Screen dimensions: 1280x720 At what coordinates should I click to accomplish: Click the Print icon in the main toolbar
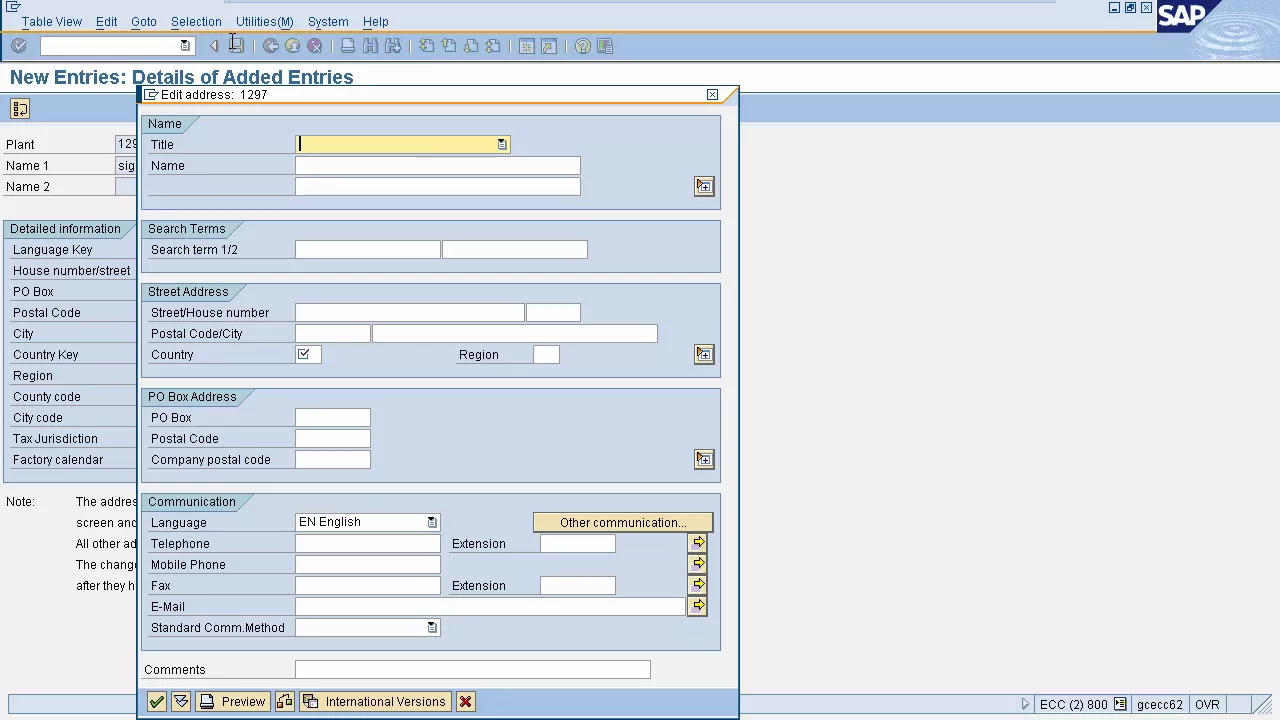(348, 46)
